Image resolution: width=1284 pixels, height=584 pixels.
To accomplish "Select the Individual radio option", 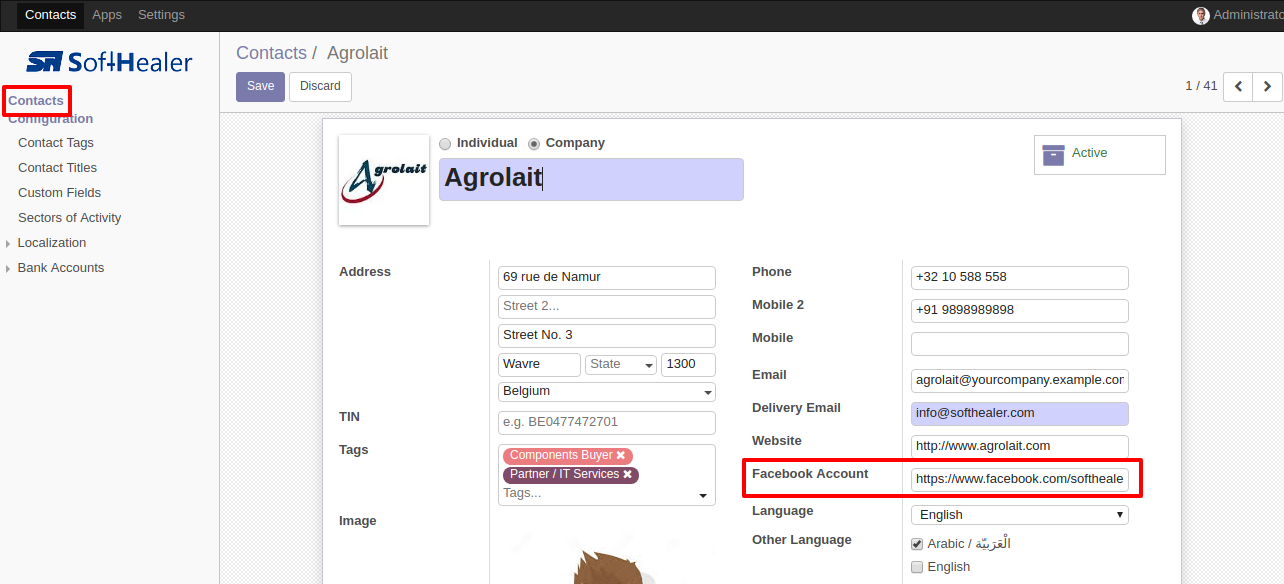I will [445, 144].
